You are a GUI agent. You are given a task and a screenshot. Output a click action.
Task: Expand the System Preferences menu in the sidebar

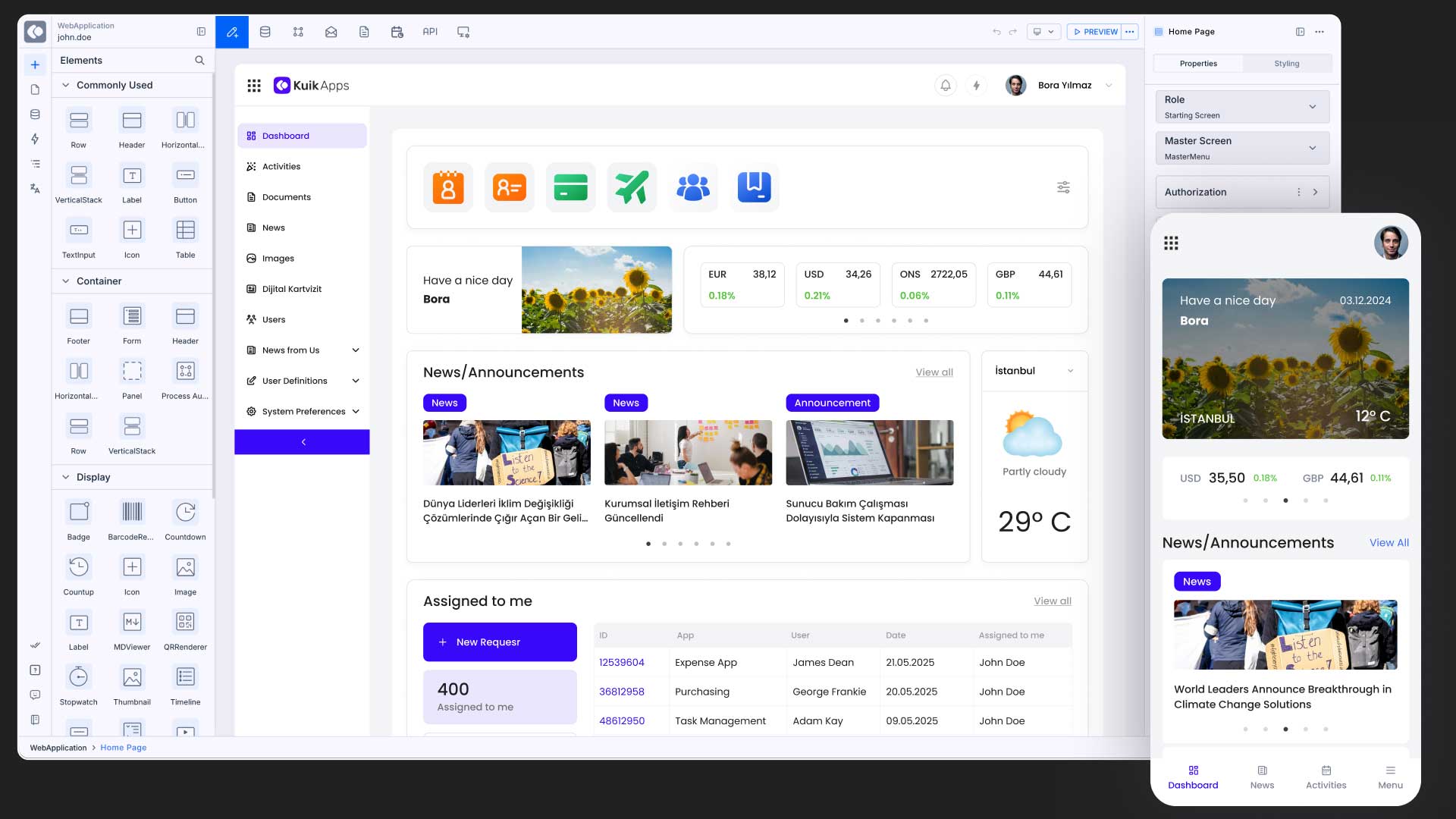302,411
